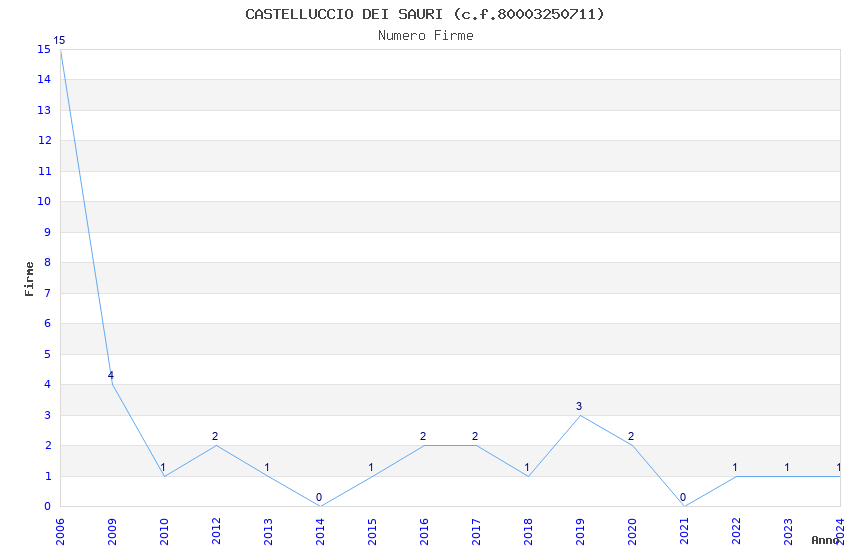Click y-axis tick value 8
This screenshot has height=550, width=850.
click(x=48, y=262)
